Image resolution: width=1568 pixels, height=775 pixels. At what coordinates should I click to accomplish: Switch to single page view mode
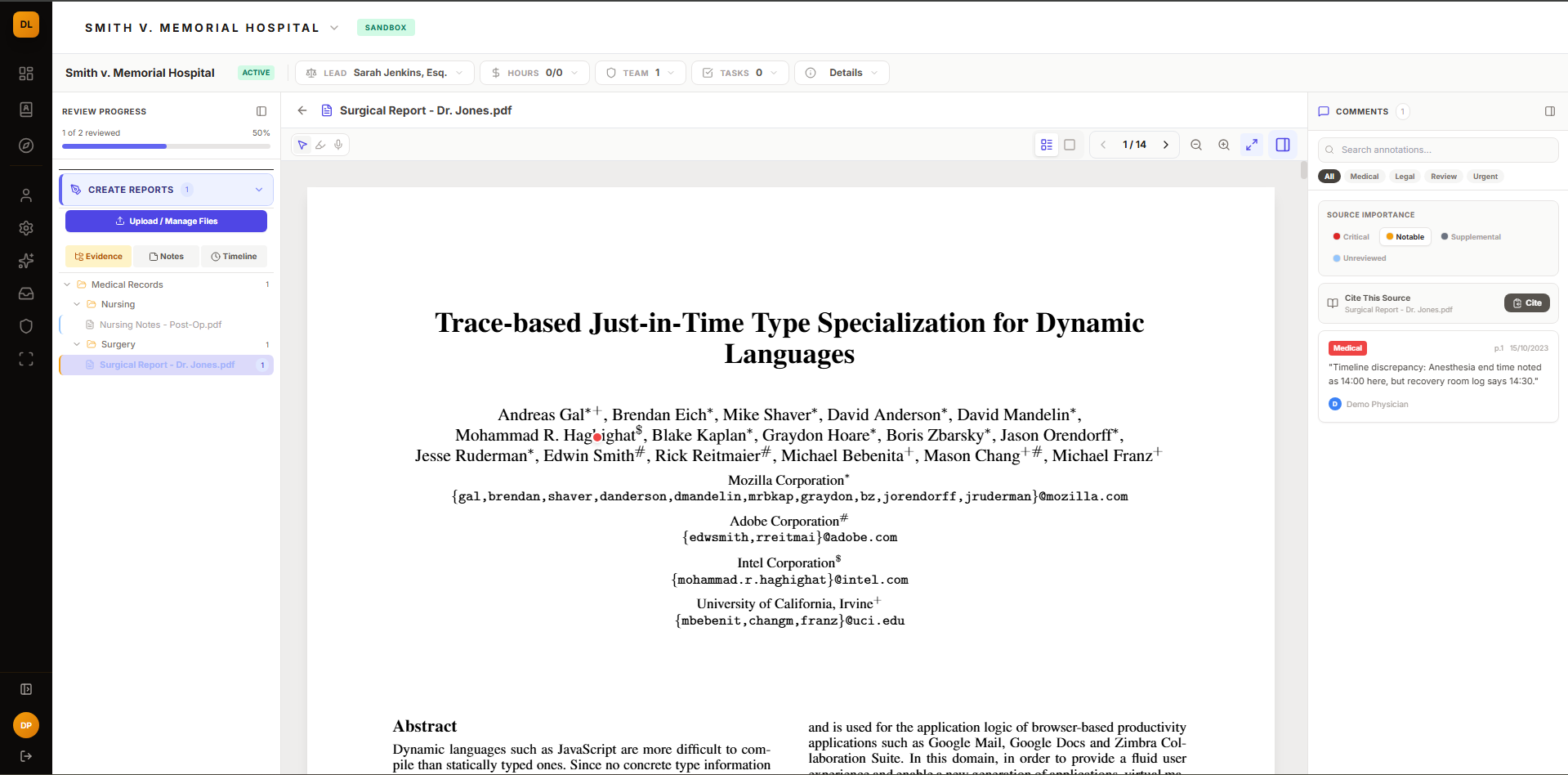coord(1070,145)
